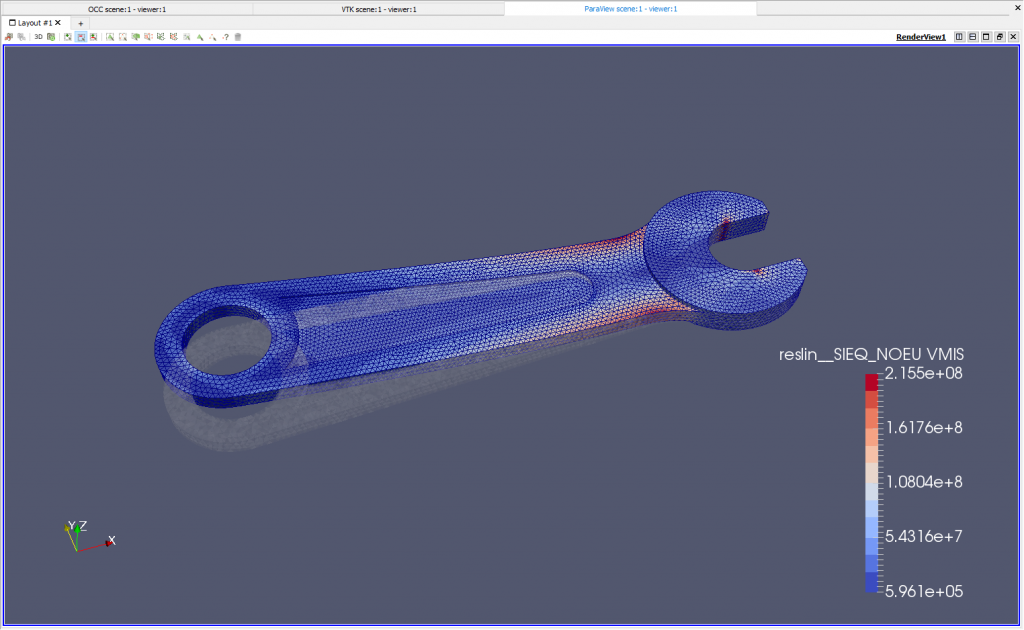Click legend value 1.6176e+8

point(923,428)
